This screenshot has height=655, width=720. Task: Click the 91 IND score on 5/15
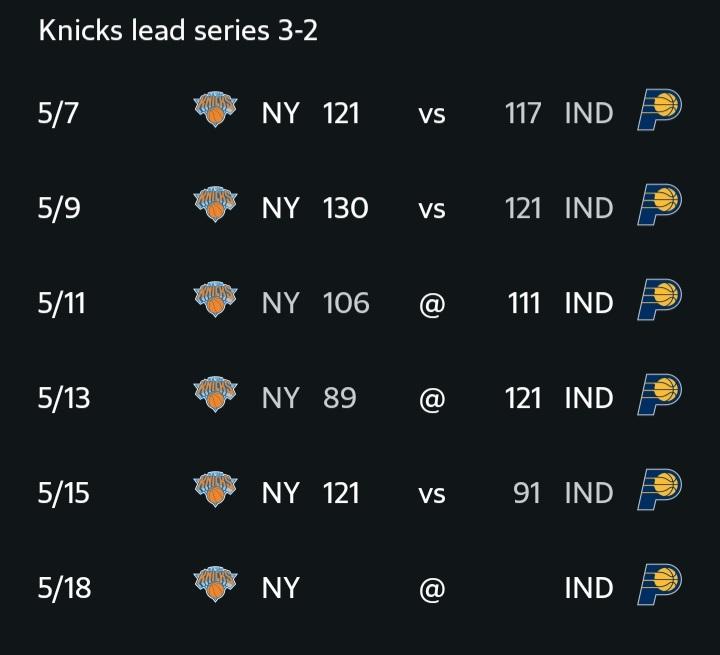point(563,493)
